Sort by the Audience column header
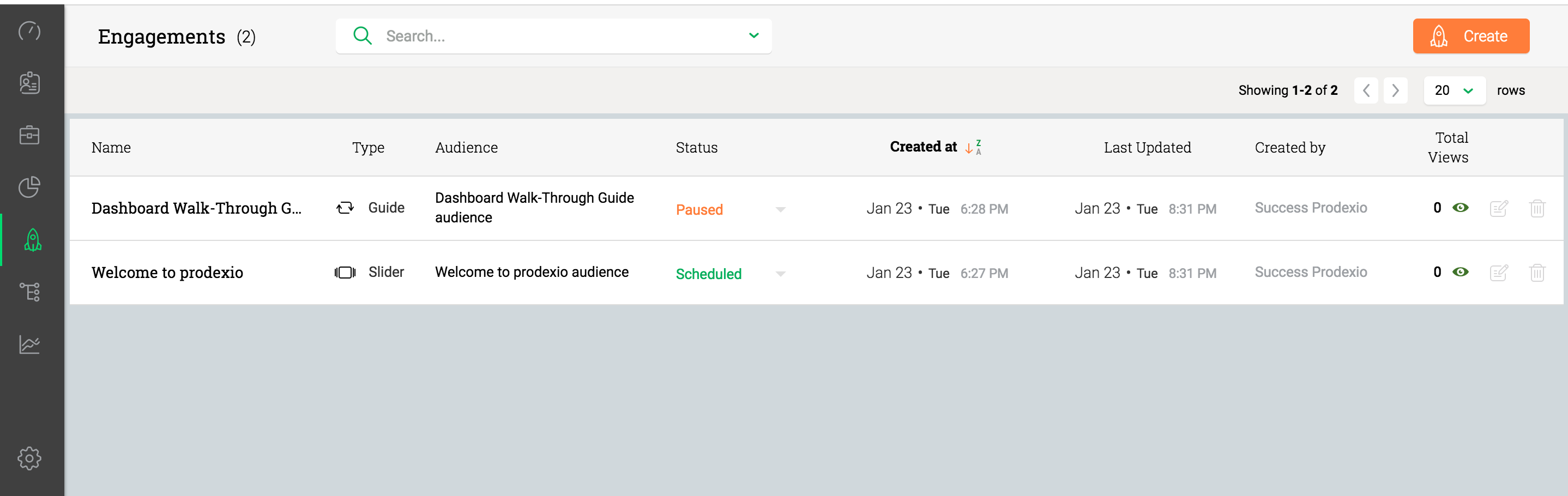1568x496 pixels. click(x=466, y=147)
